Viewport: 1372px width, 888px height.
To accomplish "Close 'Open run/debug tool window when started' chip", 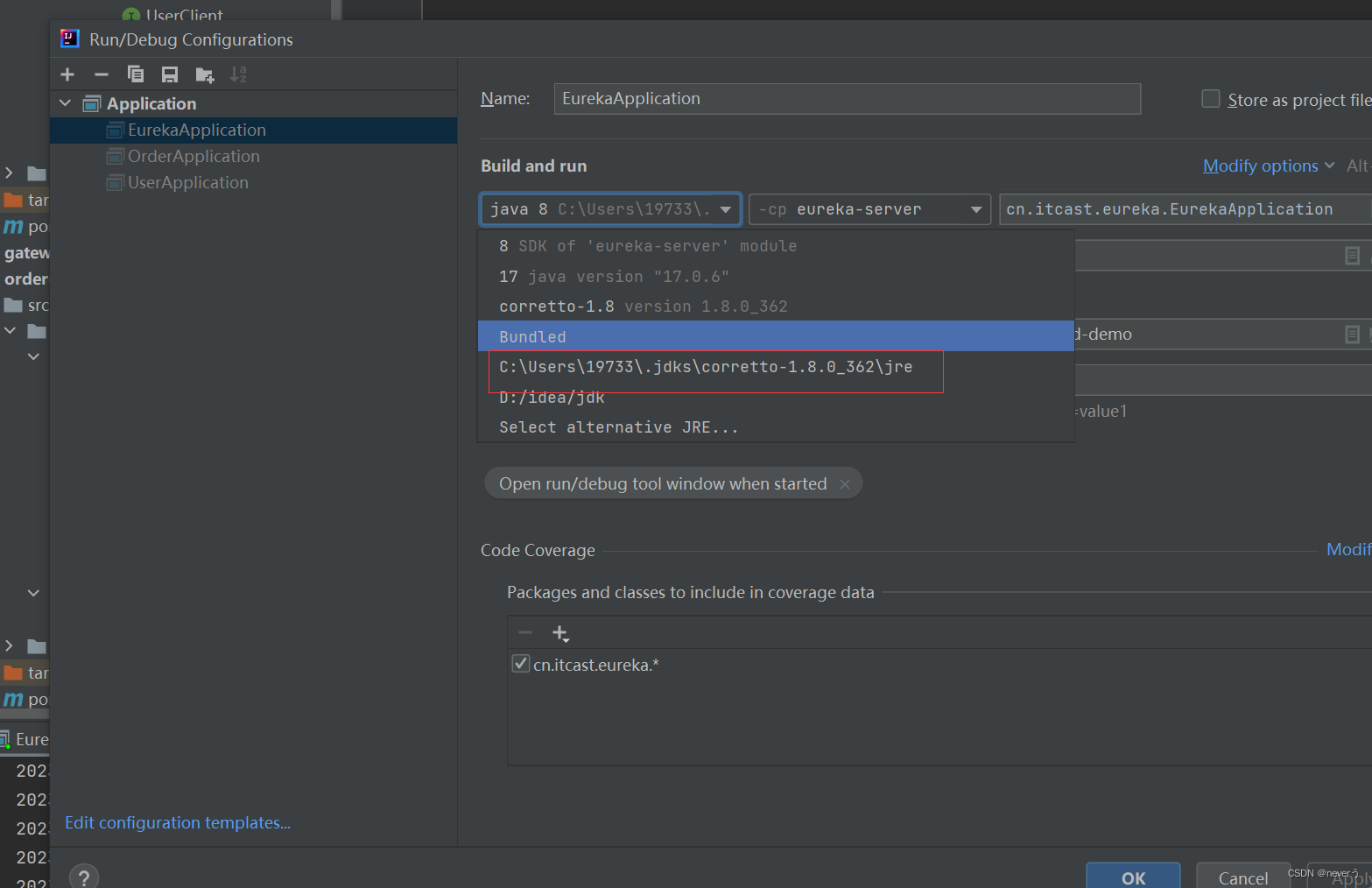I will pyautogui.click(x=845, y=484).
